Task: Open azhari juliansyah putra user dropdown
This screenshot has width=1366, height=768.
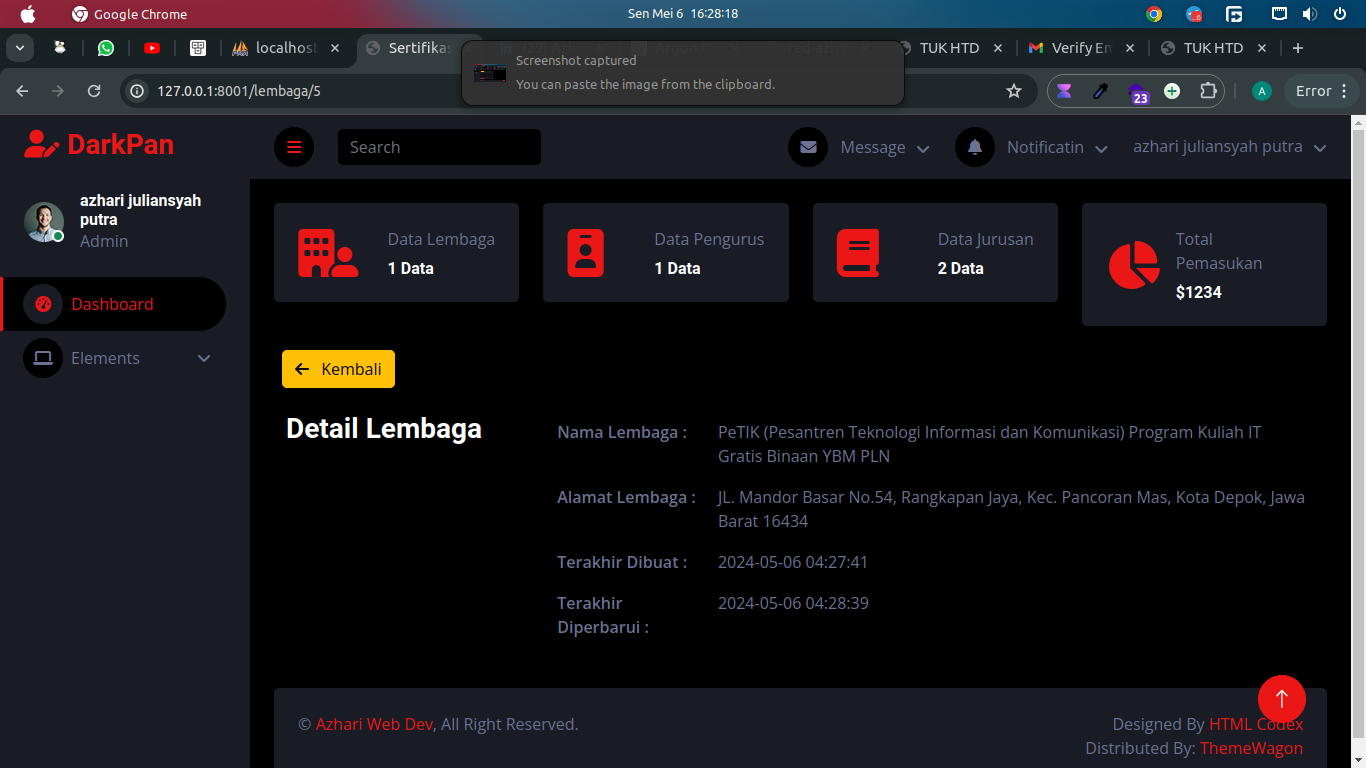Action: 1230,147
